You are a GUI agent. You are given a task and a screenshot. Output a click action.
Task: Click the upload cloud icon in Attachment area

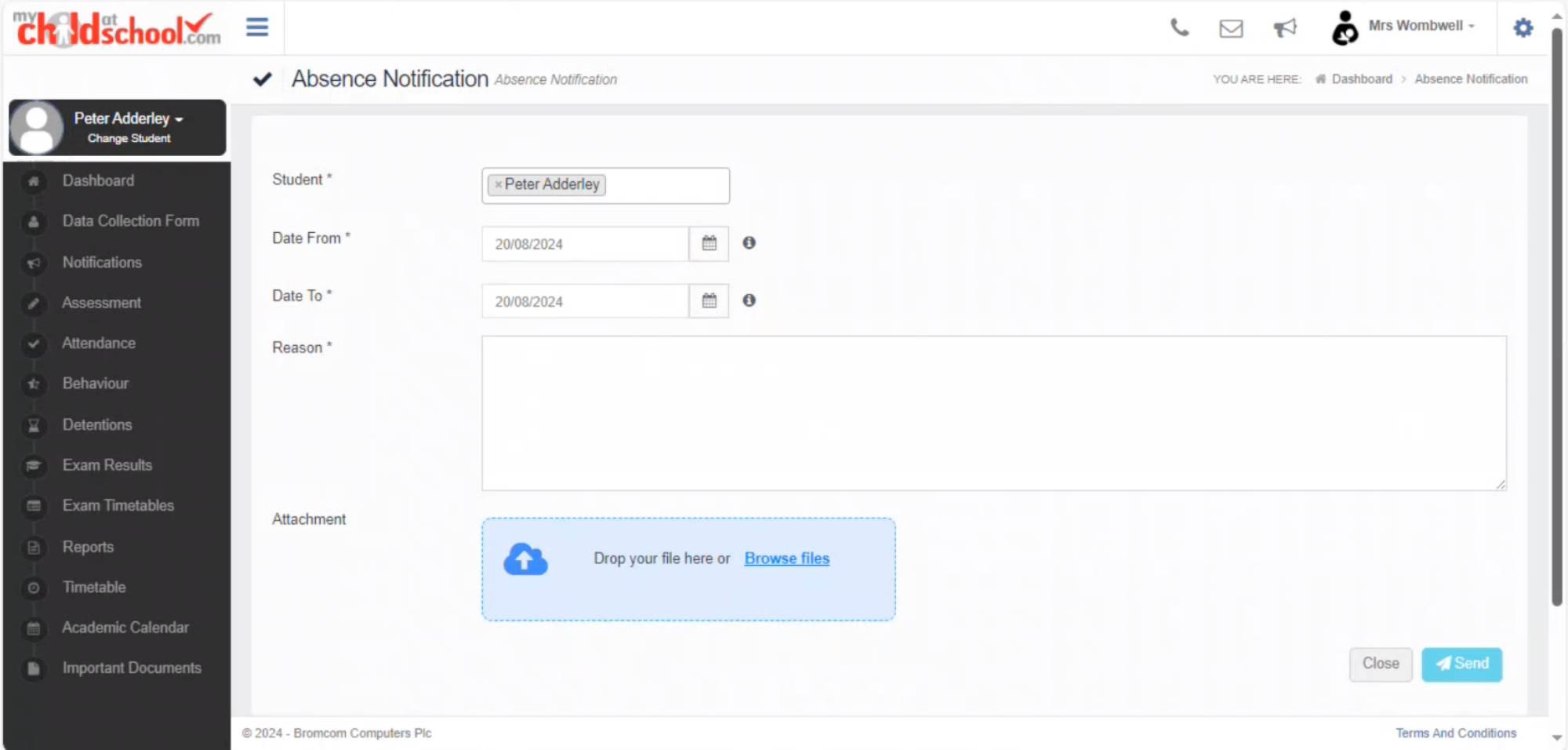(524, 559)
